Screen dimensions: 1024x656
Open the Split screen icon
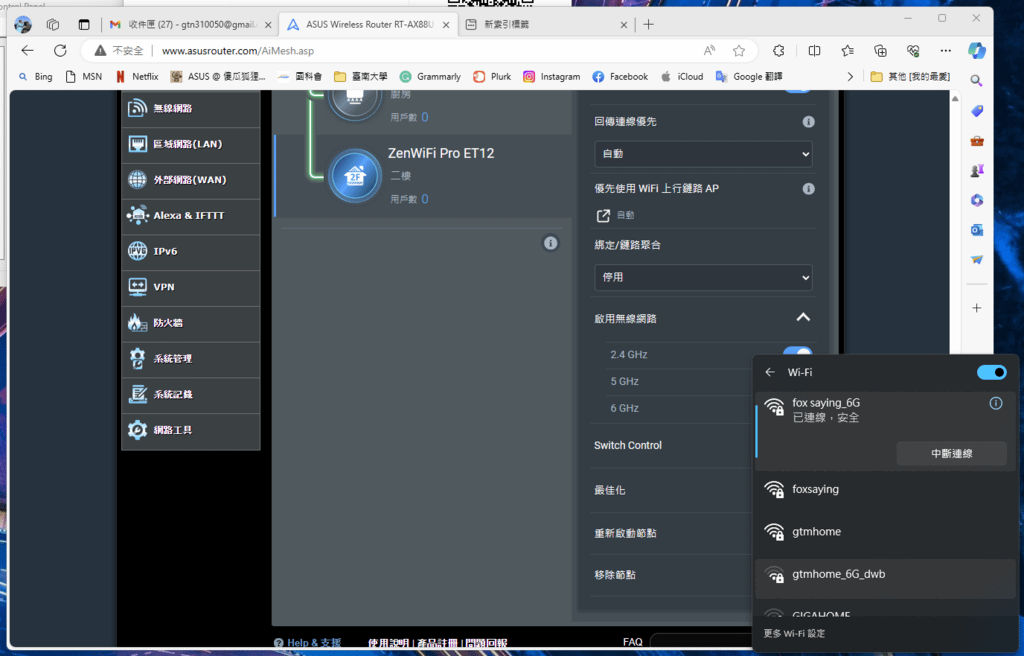coord(814,50)
